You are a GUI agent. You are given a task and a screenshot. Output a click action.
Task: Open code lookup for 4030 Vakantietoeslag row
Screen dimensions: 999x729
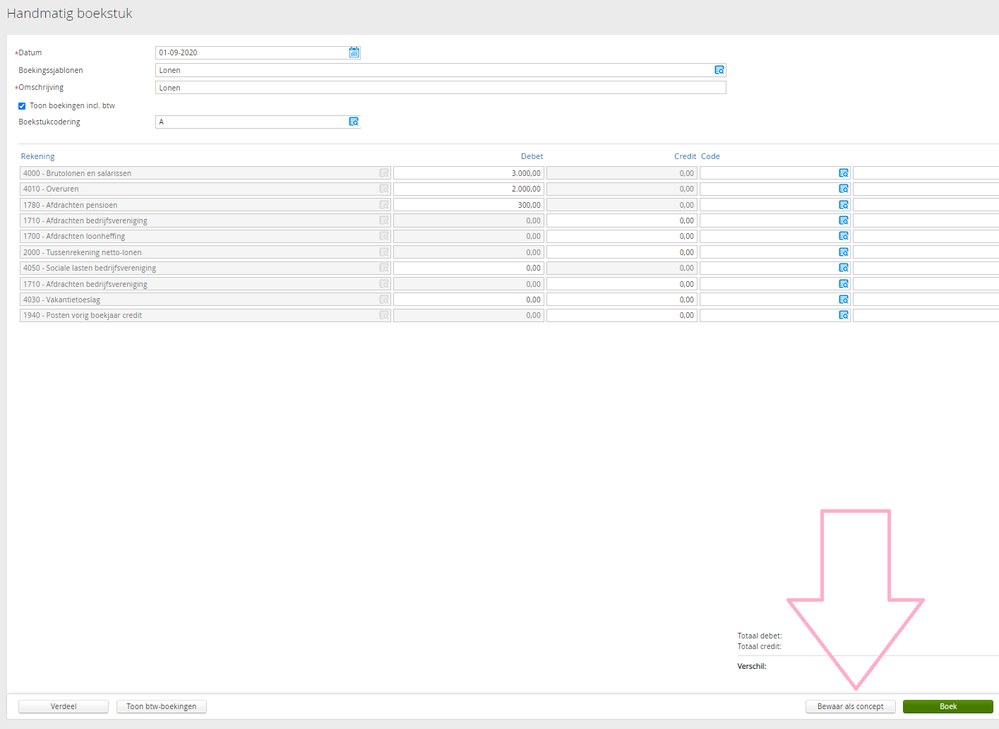[x=844, y=300]
